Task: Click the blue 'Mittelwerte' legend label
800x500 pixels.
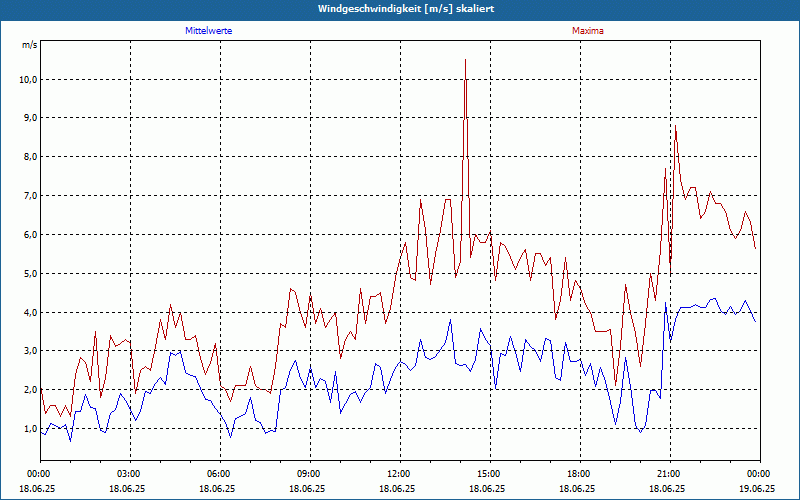Action: (x=209, y=31)
